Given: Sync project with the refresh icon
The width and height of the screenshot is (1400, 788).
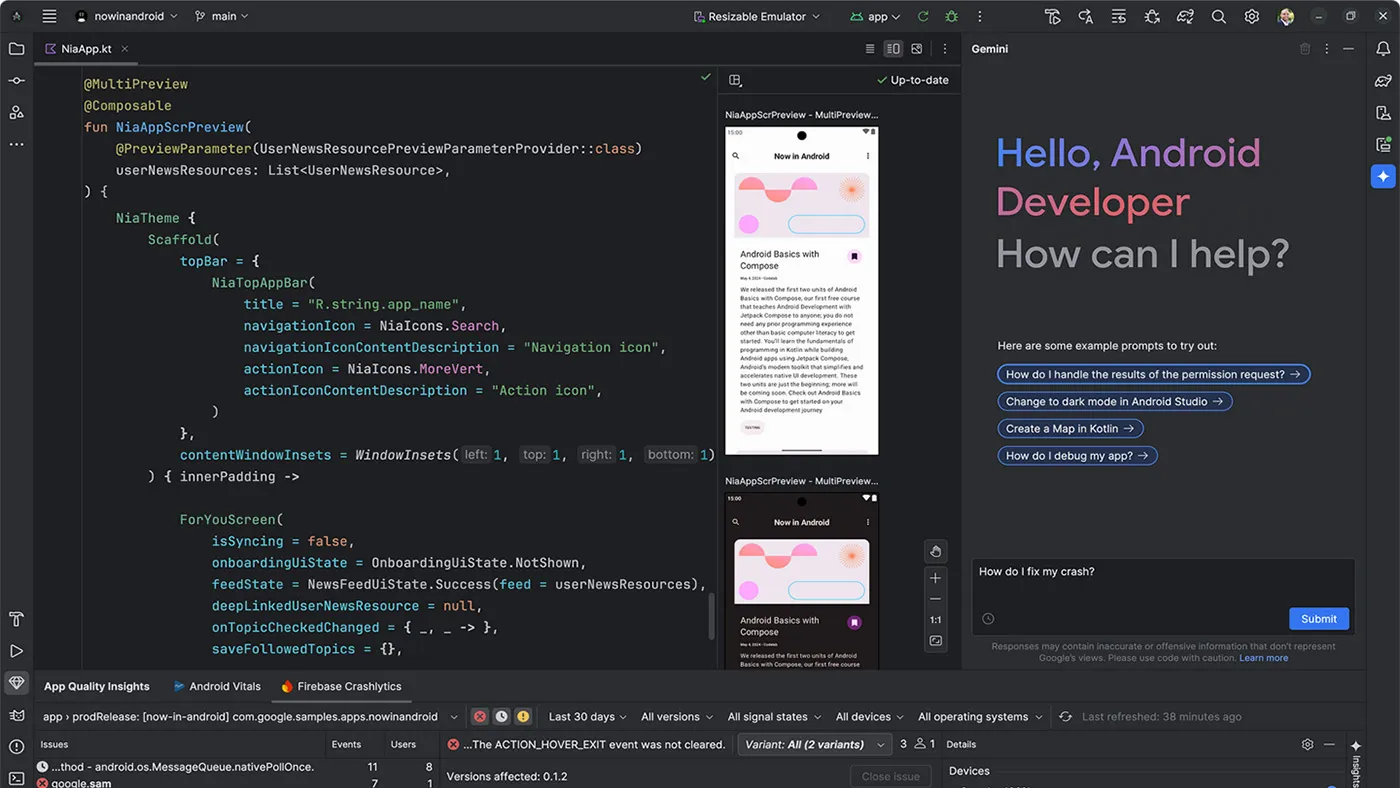Looking at the screenshot, I should 922,16.
